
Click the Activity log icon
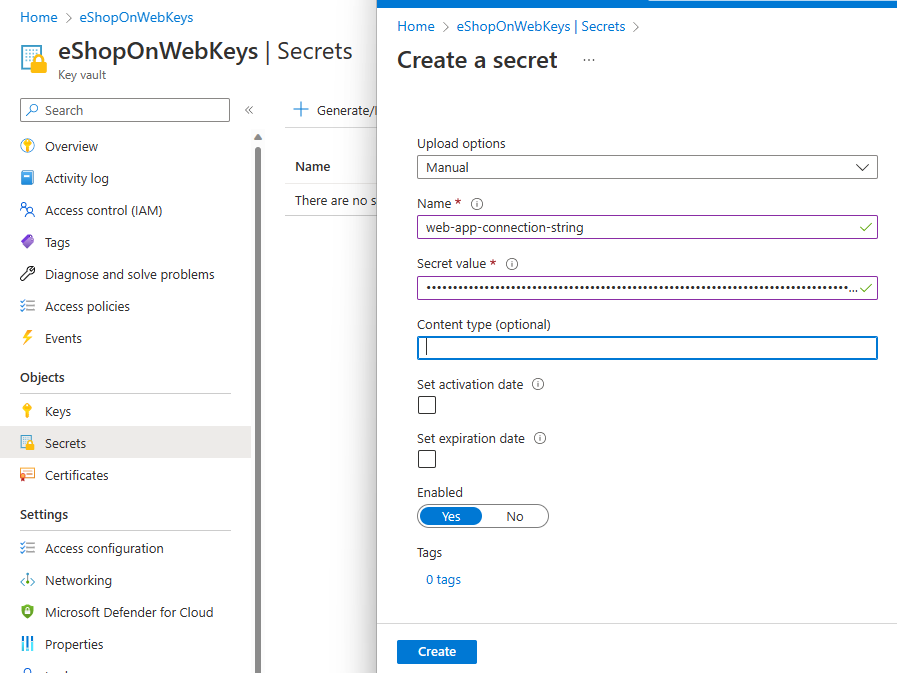(28, 178)
